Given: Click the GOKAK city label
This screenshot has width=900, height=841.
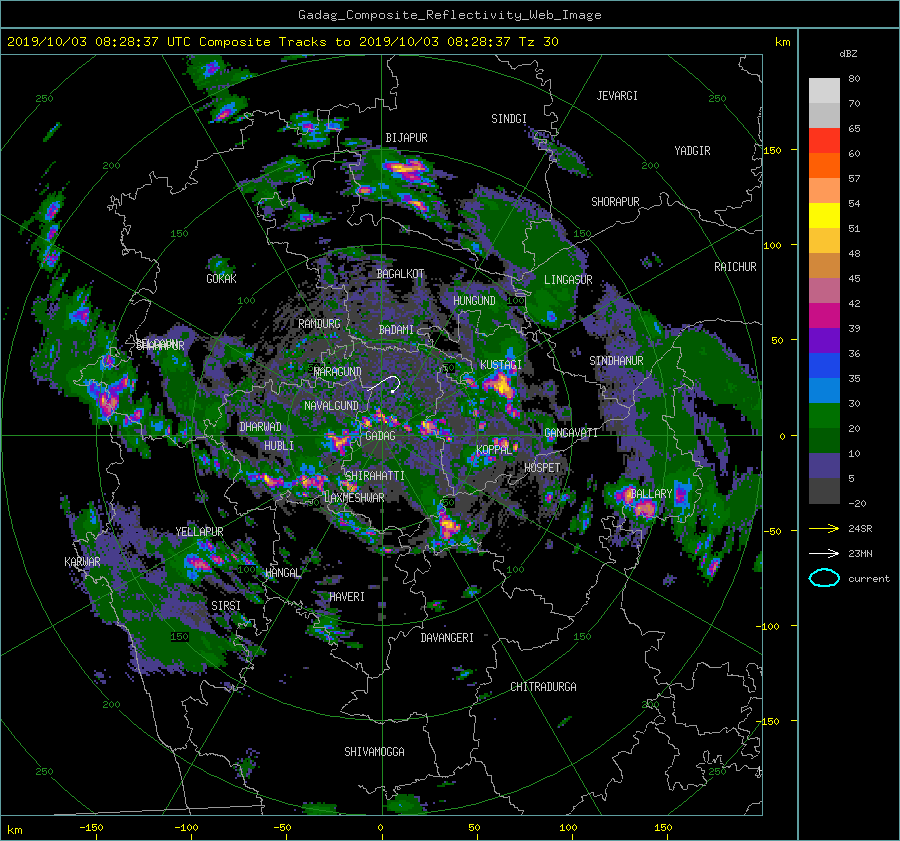Looking at the screenshot, I should click(221, 278).
